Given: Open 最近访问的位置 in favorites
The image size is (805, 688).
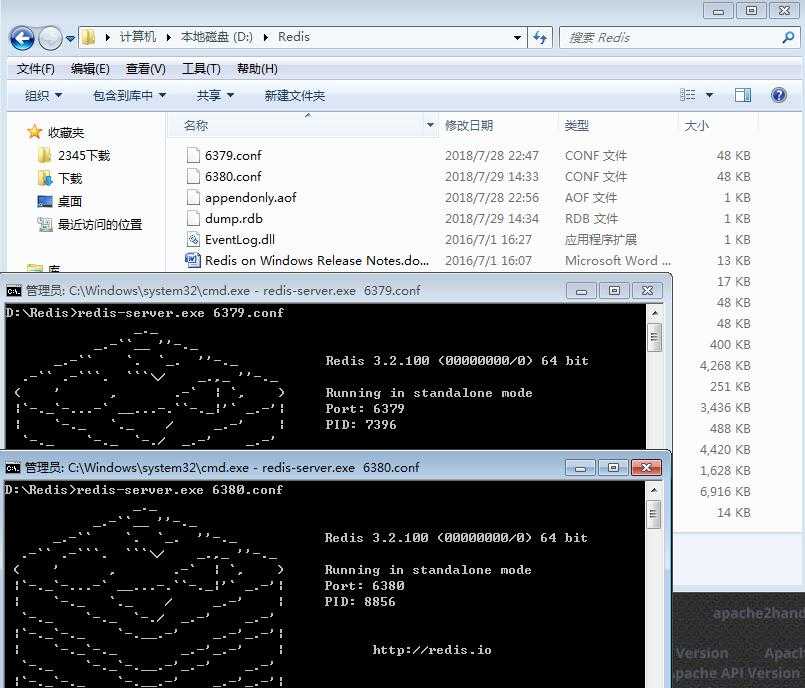Looking at the screenshot, I should point(100,224).
